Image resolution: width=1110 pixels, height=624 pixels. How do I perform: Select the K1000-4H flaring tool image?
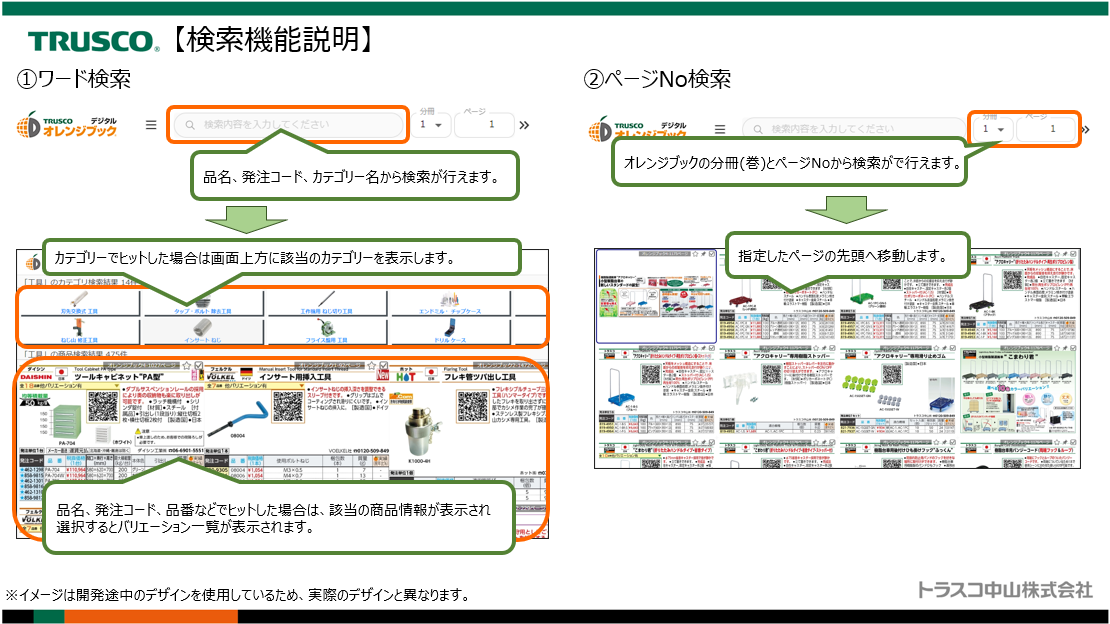[425, 429]
